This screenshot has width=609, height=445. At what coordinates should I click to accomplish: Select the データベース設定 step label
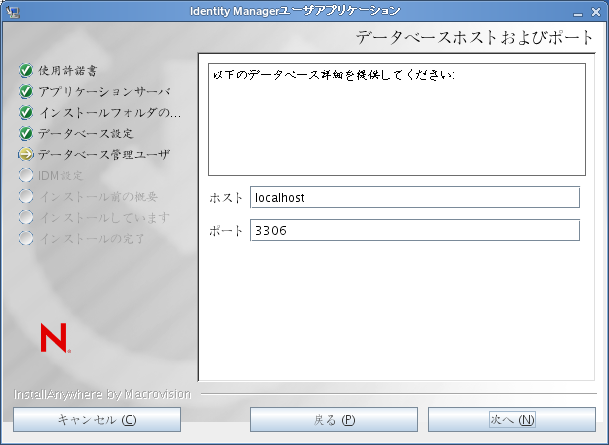point(85,134)
